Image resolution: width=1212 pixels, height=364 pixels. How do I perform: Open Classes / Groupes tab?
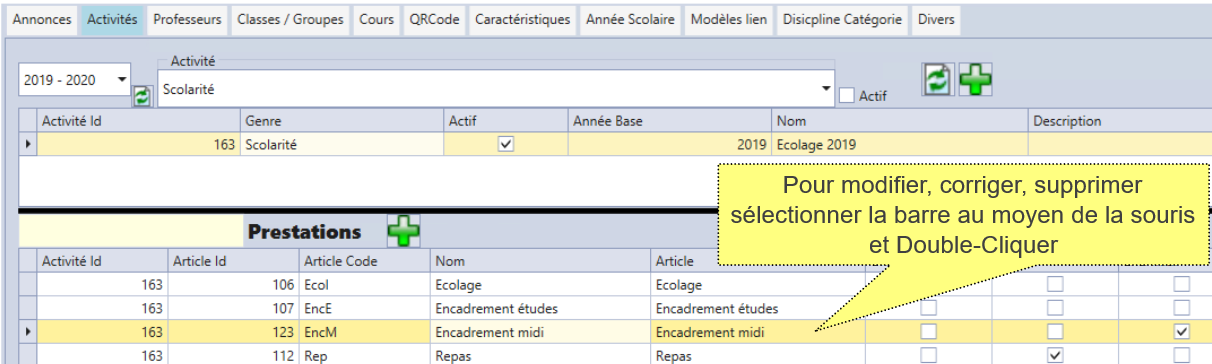tap(290, 20)
